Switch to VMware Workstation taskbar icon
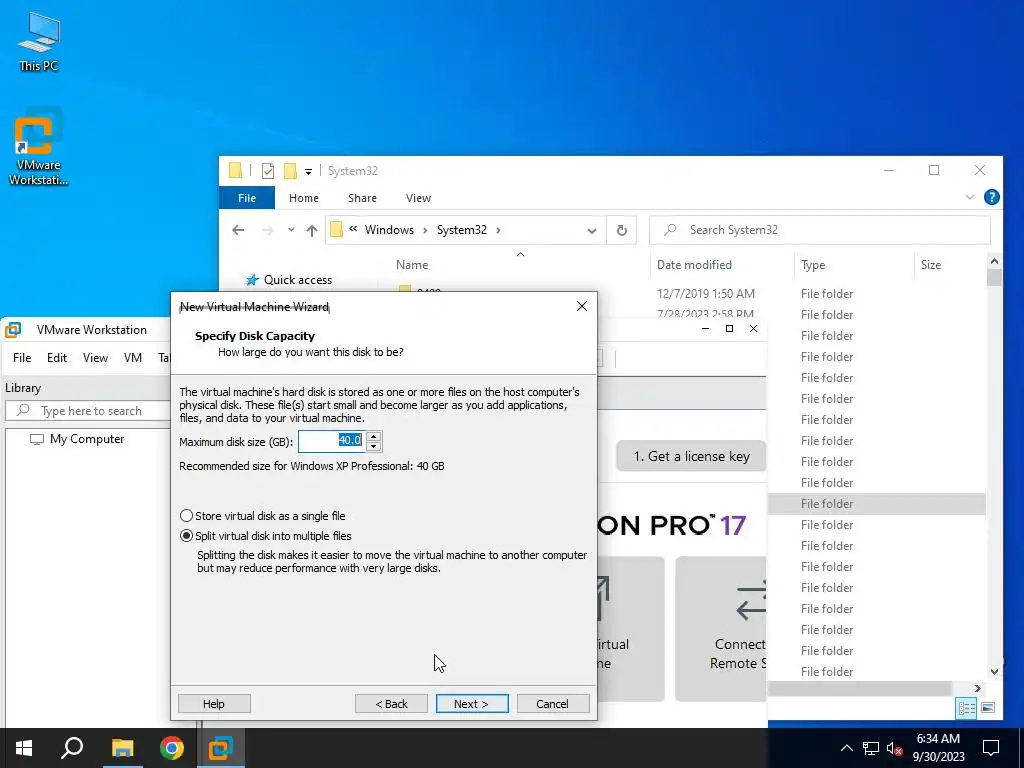Screen dimensions: 1024x768 [221, 748]
